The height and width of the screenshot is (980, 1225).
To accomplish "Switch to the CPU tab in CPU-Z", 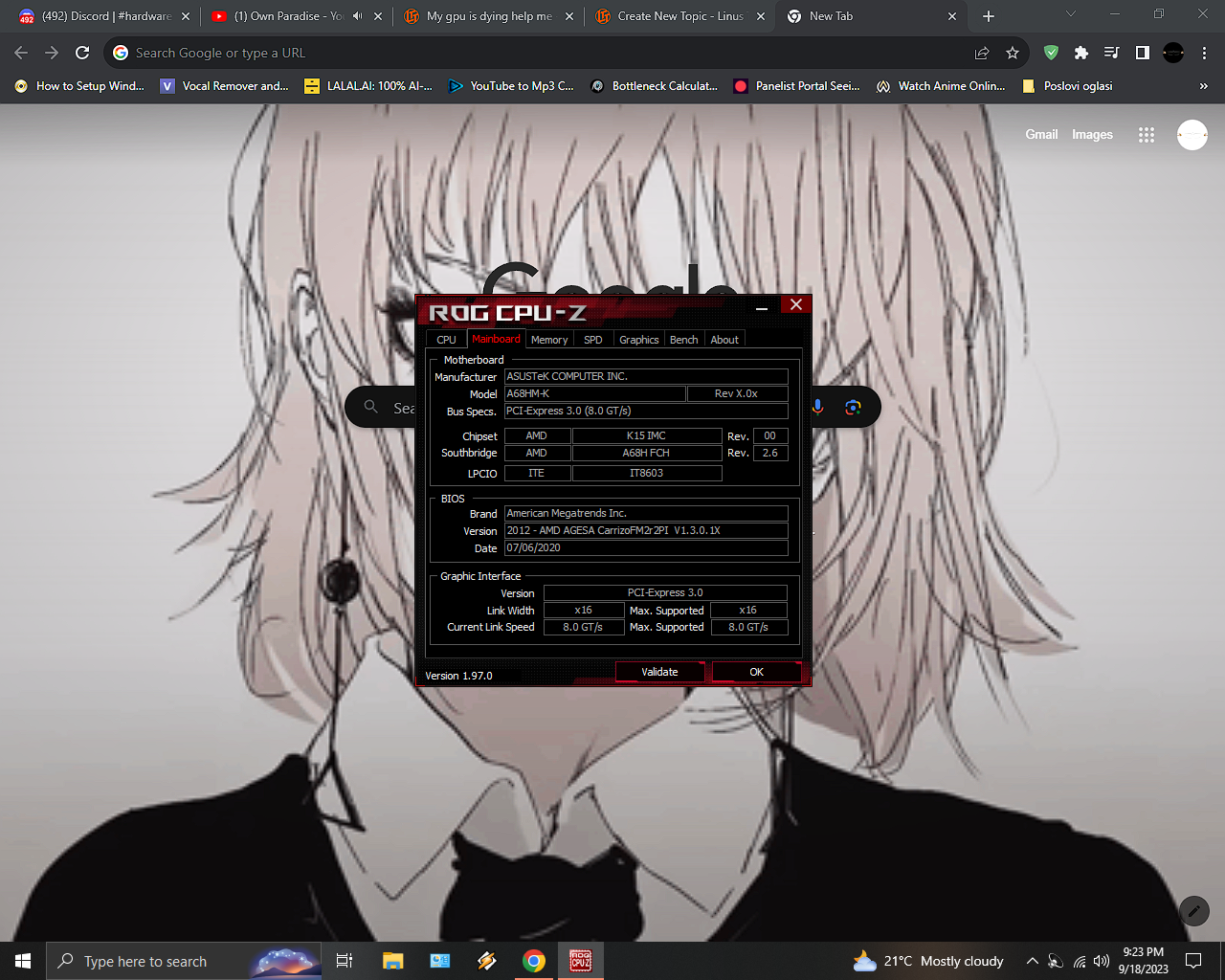I will (x=446, y=340).
